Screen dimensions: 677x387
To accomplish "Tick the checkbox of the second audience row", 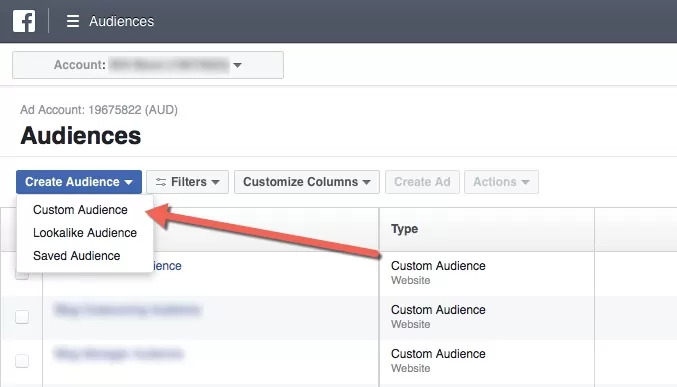I will click(x=22, y=317).
